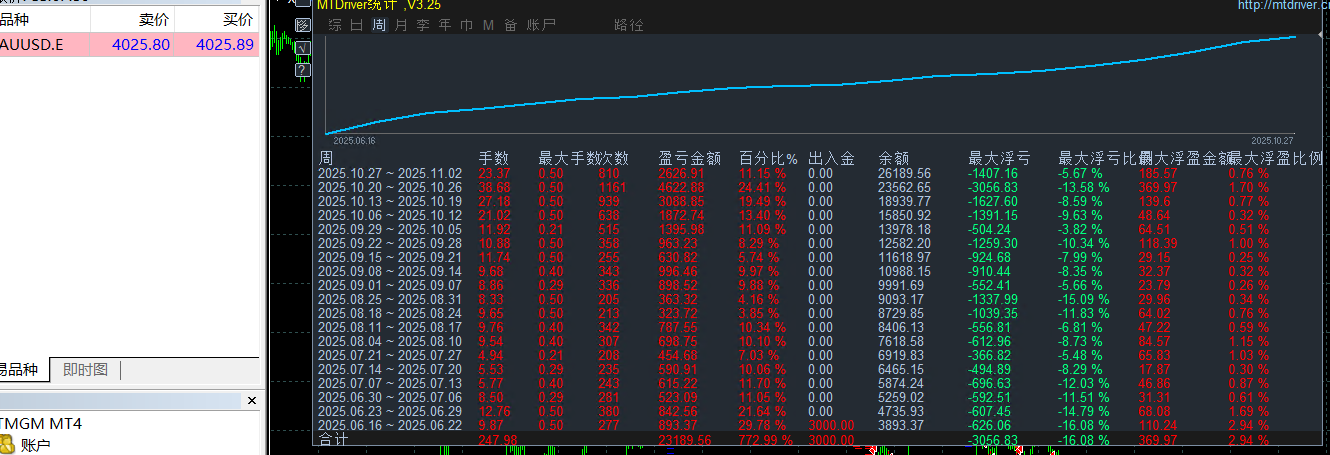Click the 4025.80 bid price cell
Viewport: 1330px width, 455px height.
pos(140,45)
